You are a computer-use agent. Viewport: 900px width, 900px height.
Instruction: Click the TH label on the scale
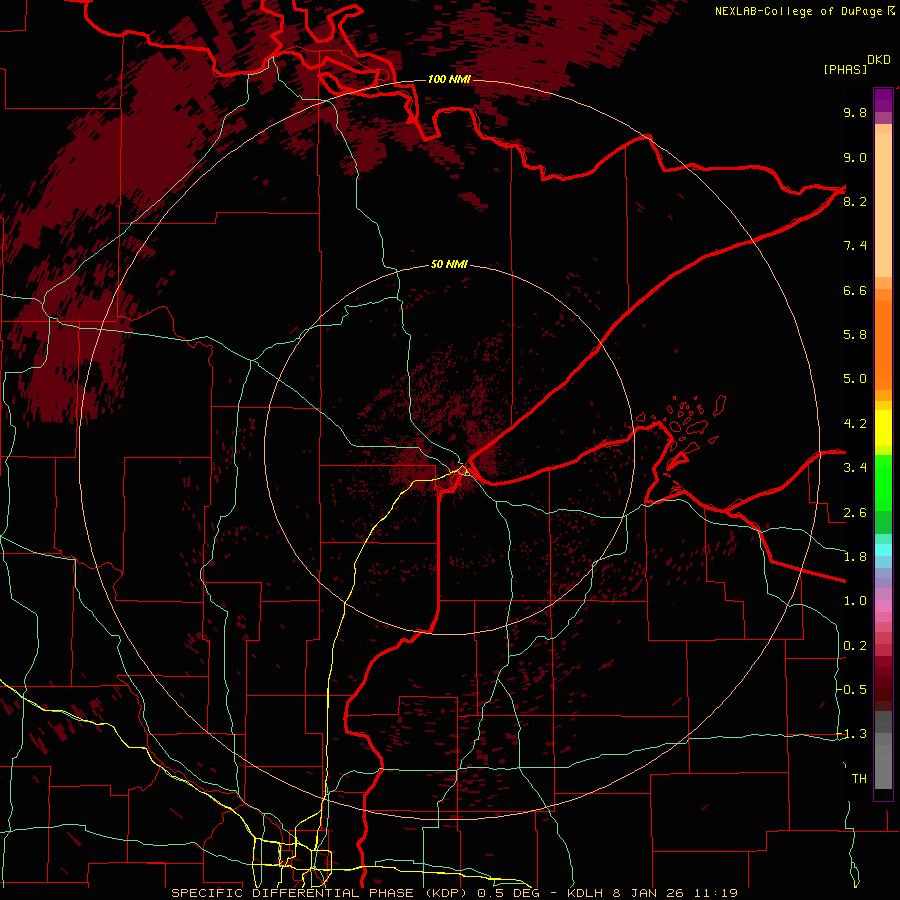click(x=859, y=779)
